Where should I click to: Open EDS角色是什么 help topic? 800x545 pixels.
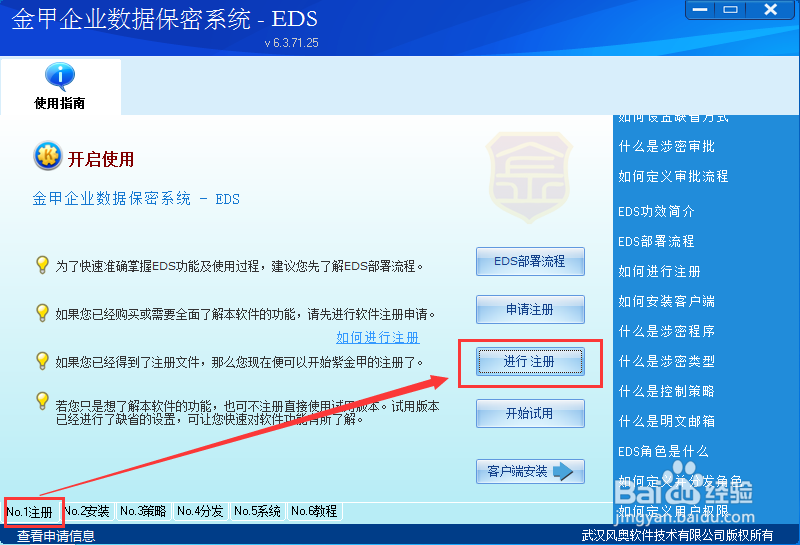tap(663, 451)
